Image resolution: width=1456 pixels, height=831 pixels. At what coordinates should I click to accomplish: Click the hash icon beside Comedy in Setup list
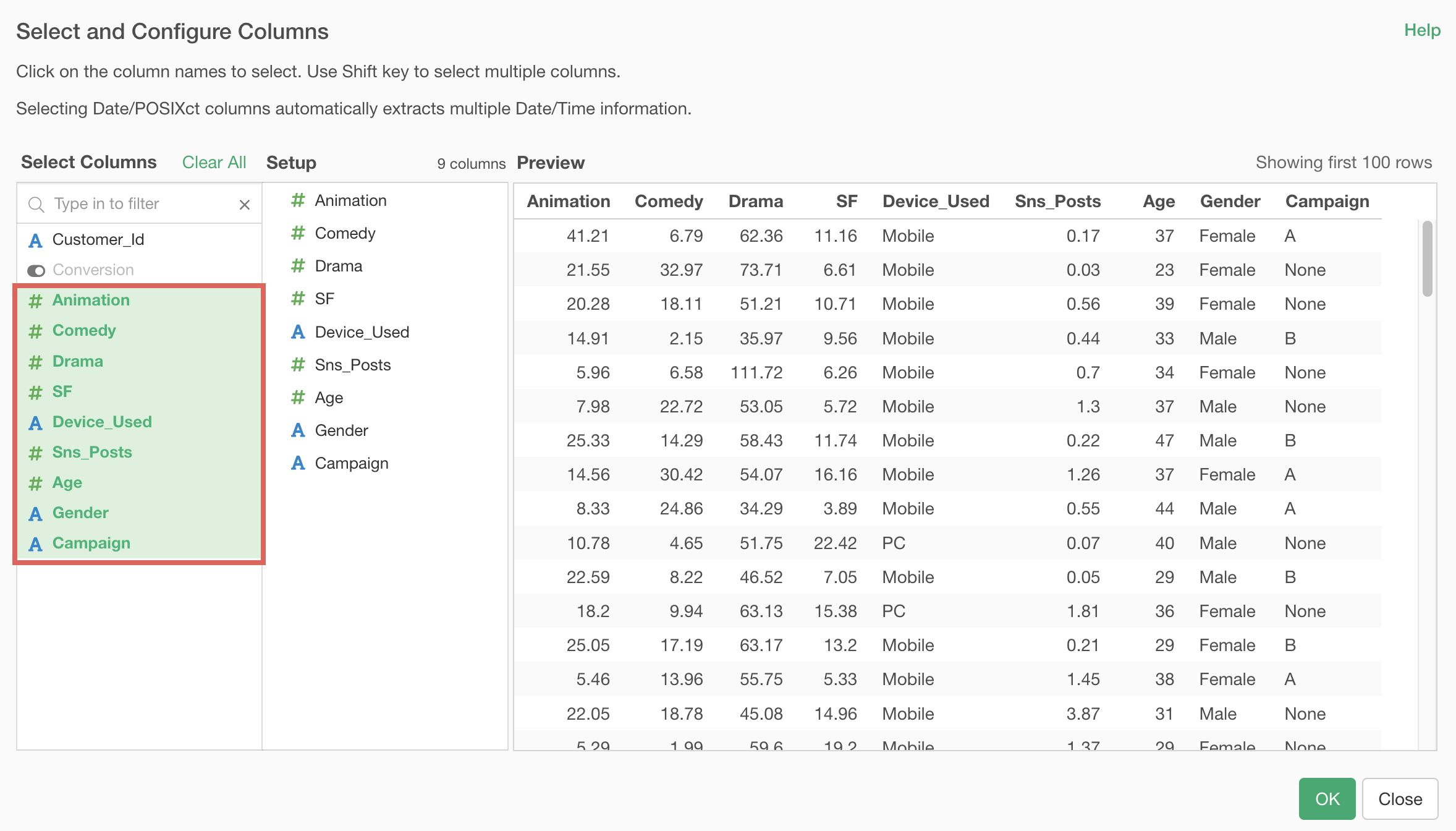coord(298,233)
